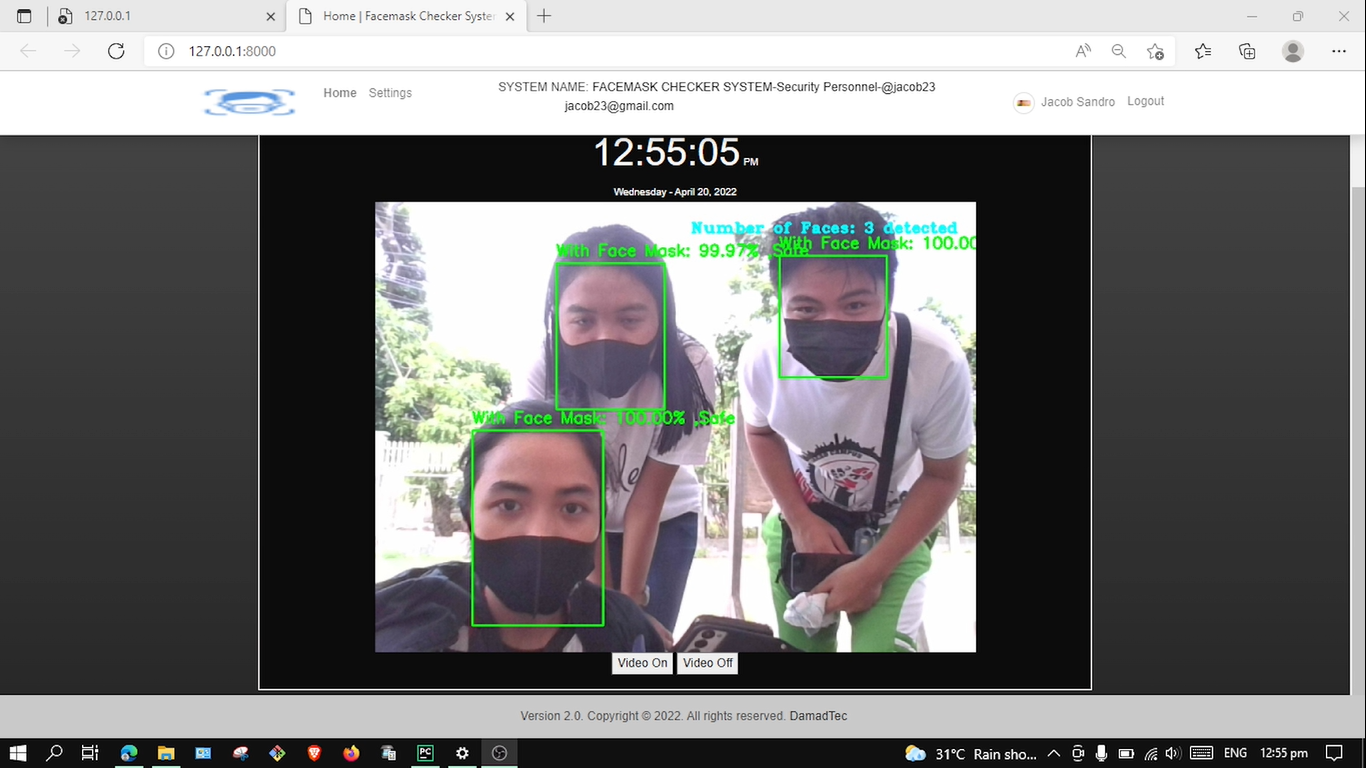Turn the video feed on
Screen dimensions: 1366x768
tap(642, 663)
